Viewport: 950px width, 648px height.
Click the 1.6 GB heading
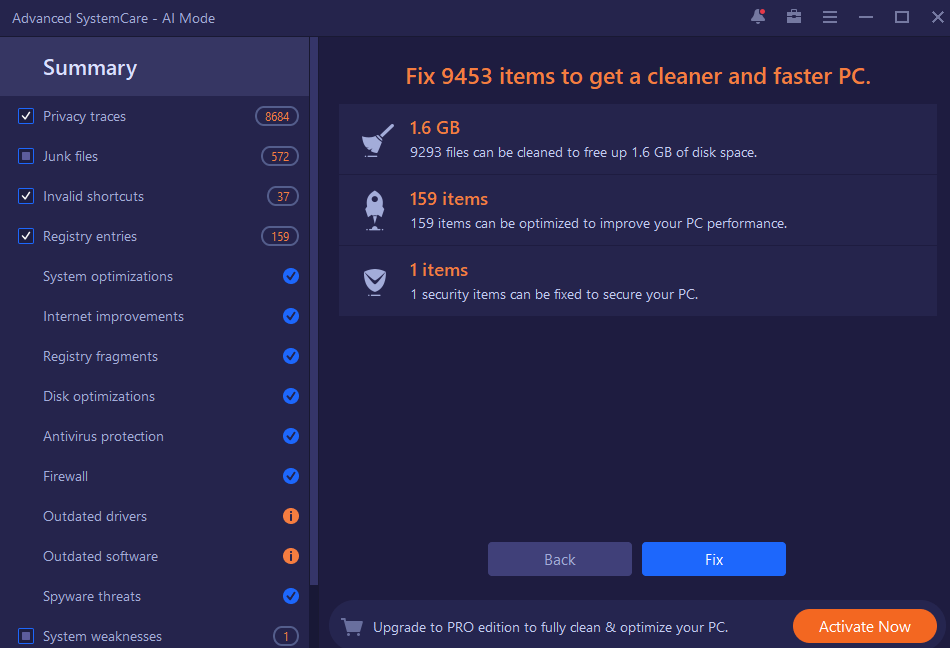pos(434,128)
